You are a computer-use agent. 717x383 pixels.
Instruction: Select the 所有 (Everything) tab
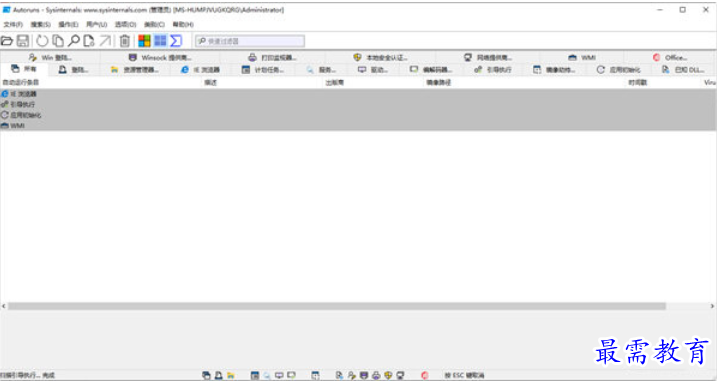tap(24, 69)
